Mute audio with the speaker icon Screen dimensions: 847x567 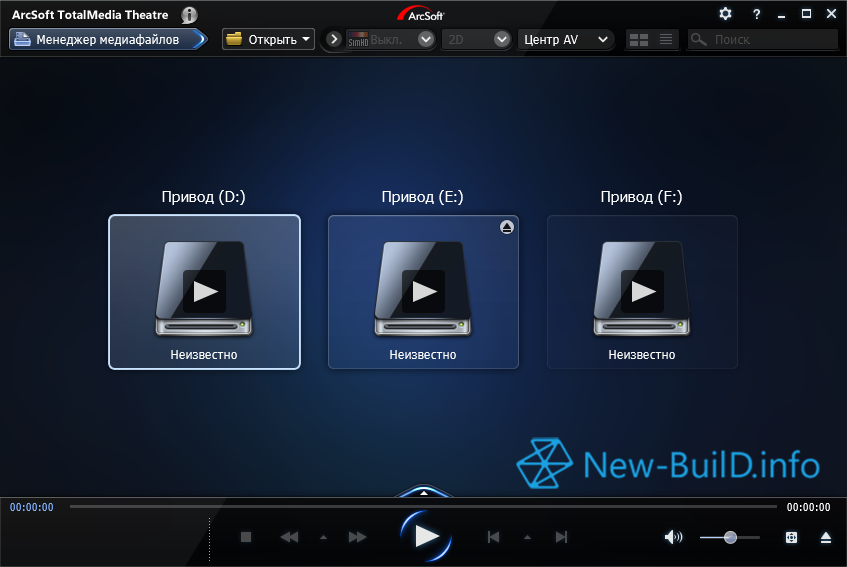(x=673, y=537)
